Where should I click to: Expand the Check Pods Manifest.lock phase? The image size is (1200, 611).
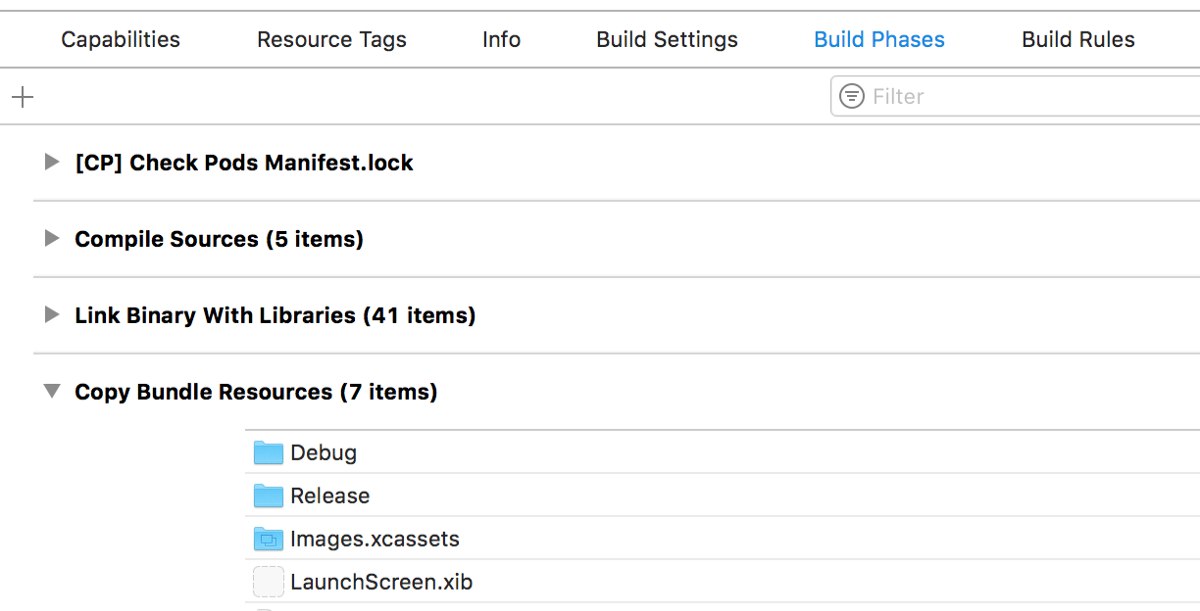click(x=52, y=162)
